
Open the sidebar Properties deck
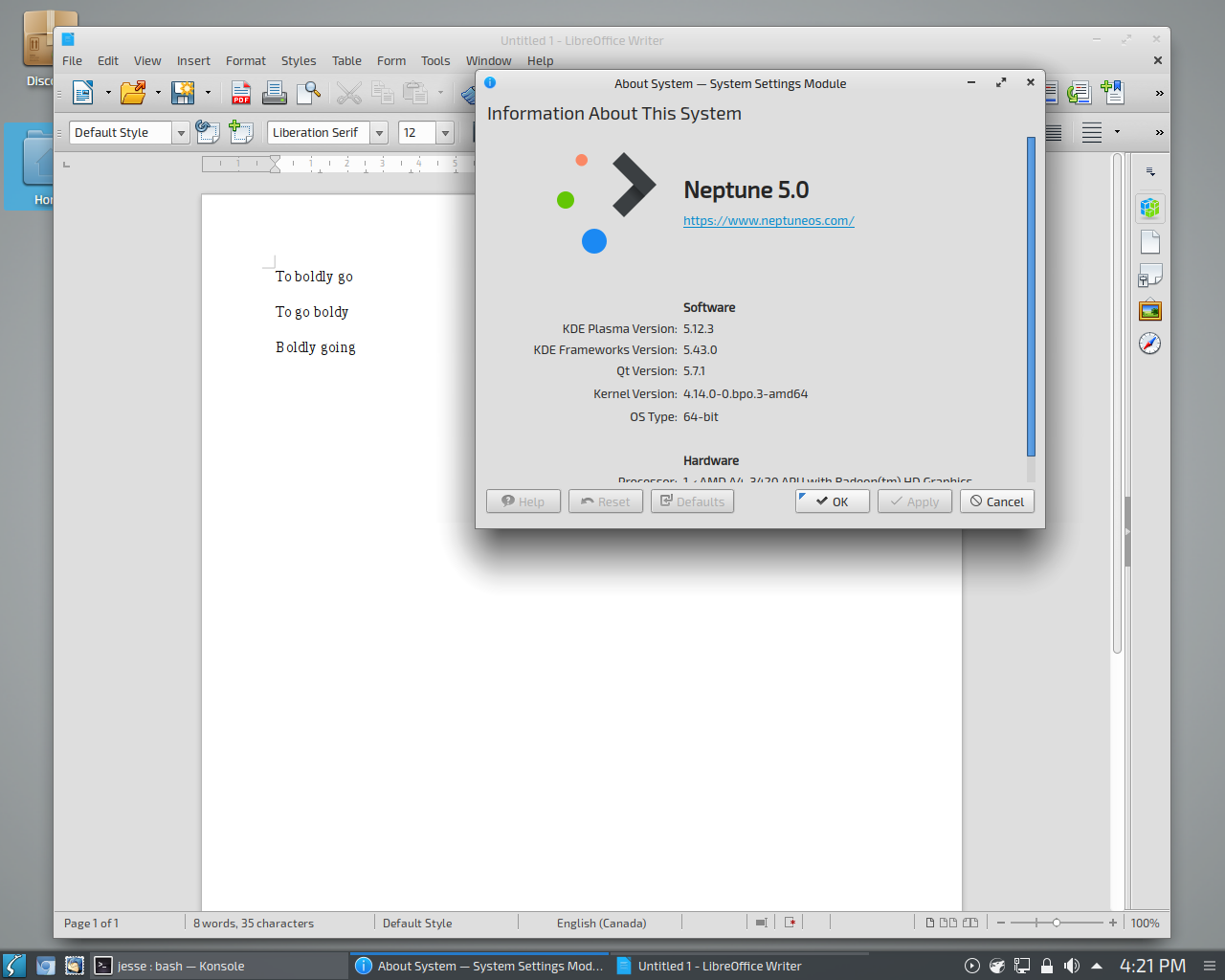1150,208
